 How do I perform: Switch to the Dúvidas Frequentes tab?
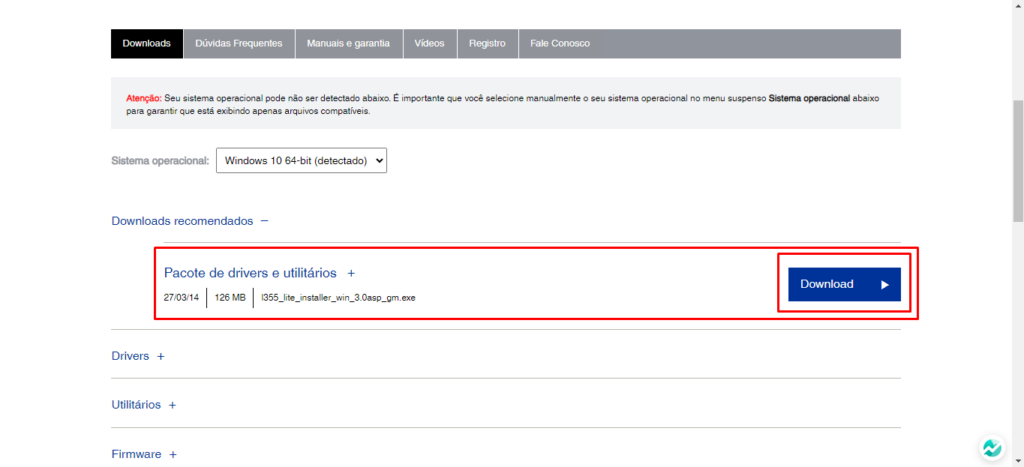239,44
